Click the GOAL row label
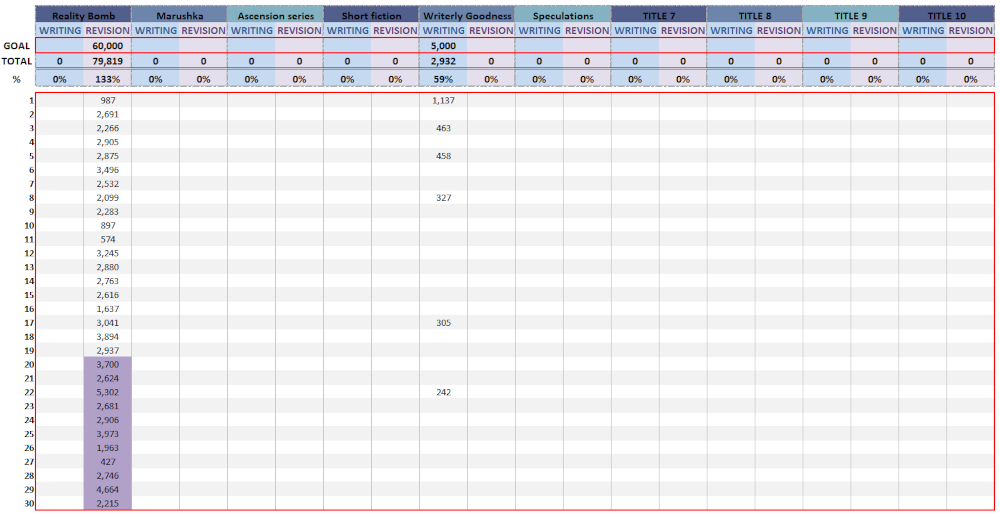This screenshot has height=517, width=1000. click(x=17, y=46)
